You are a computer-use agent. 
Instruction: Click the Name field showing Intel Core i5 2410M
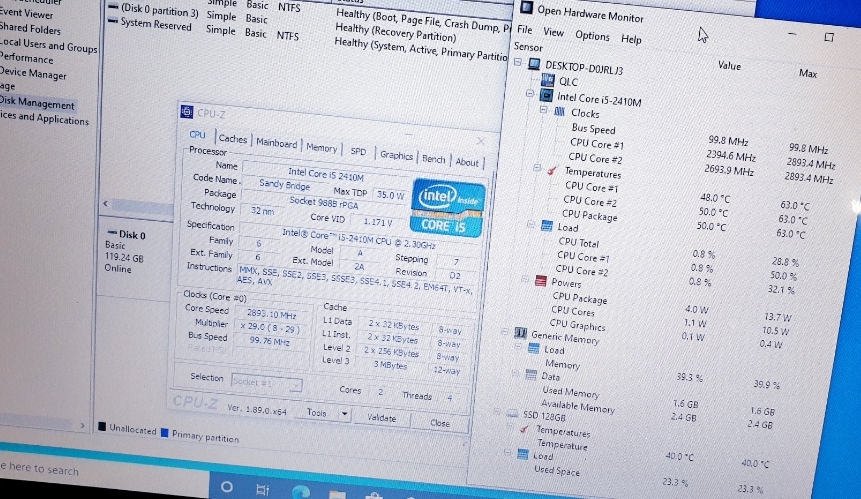(x=326, y=175)
